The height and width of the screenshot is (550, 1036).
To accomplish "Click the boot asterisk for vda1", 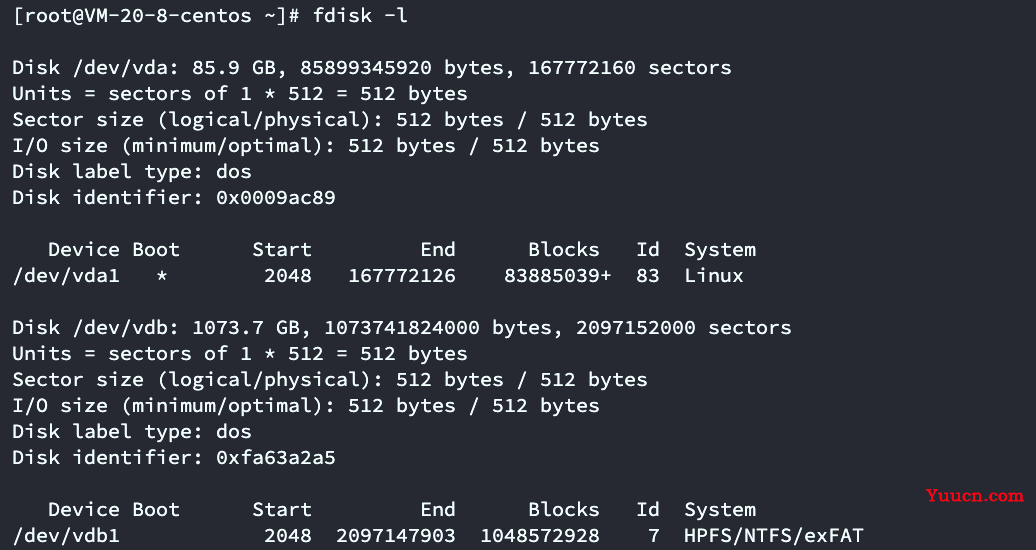I will coord(162,276).
